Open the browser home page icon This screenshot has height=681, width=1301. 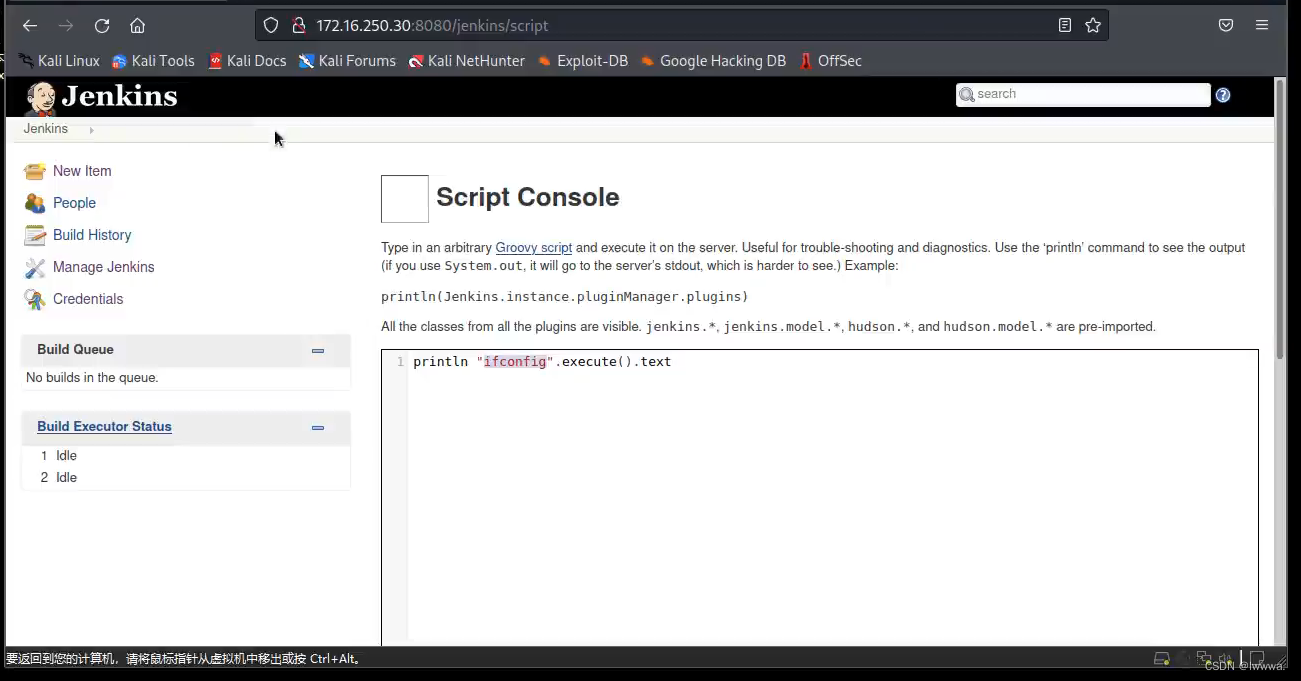[138, 26]
